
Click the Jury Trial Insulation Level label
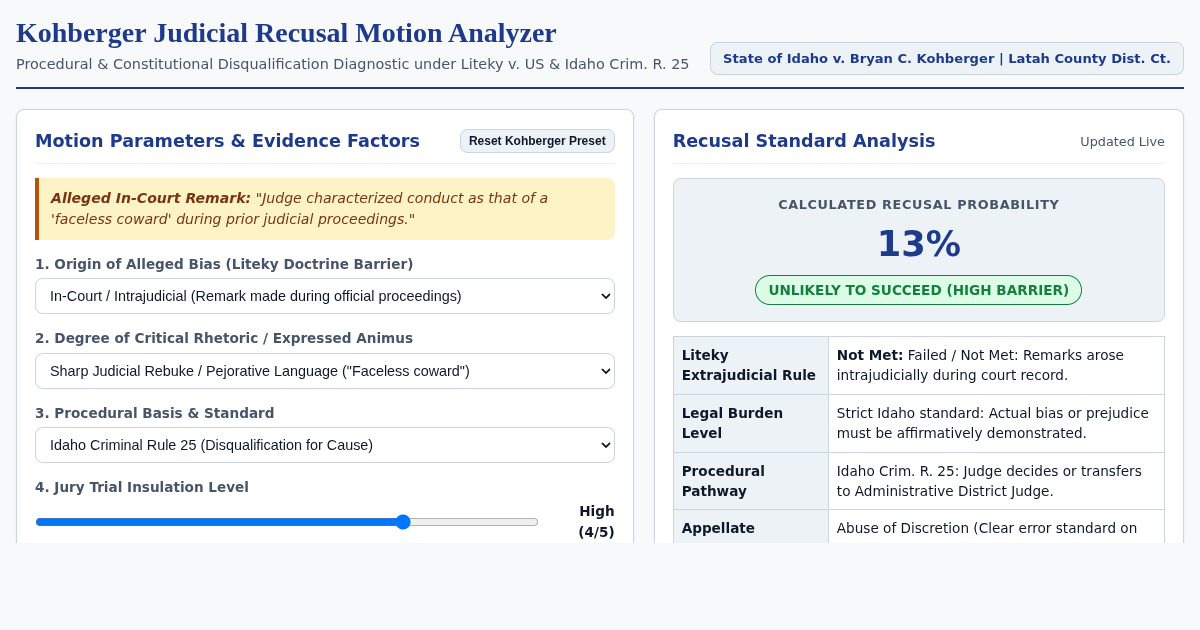tap(142, 487)
